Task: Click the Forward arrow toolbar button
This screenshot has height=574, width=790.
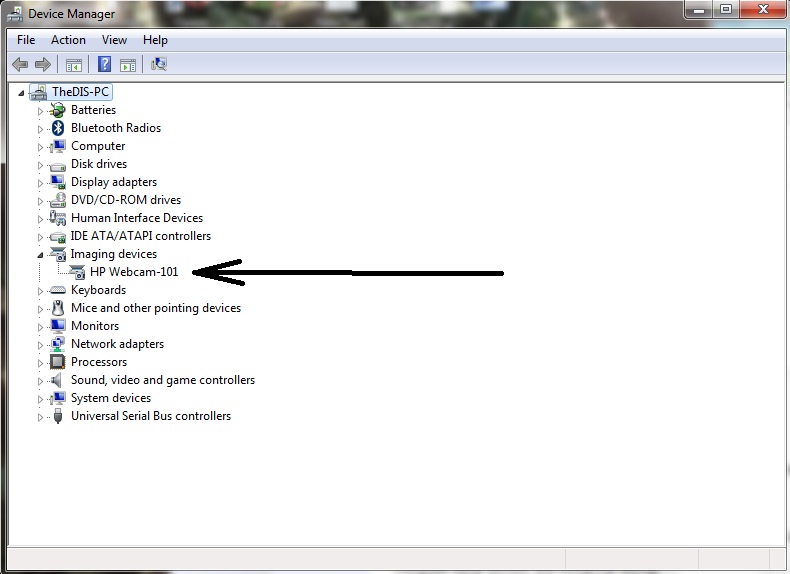Action: tap(43, 65)
